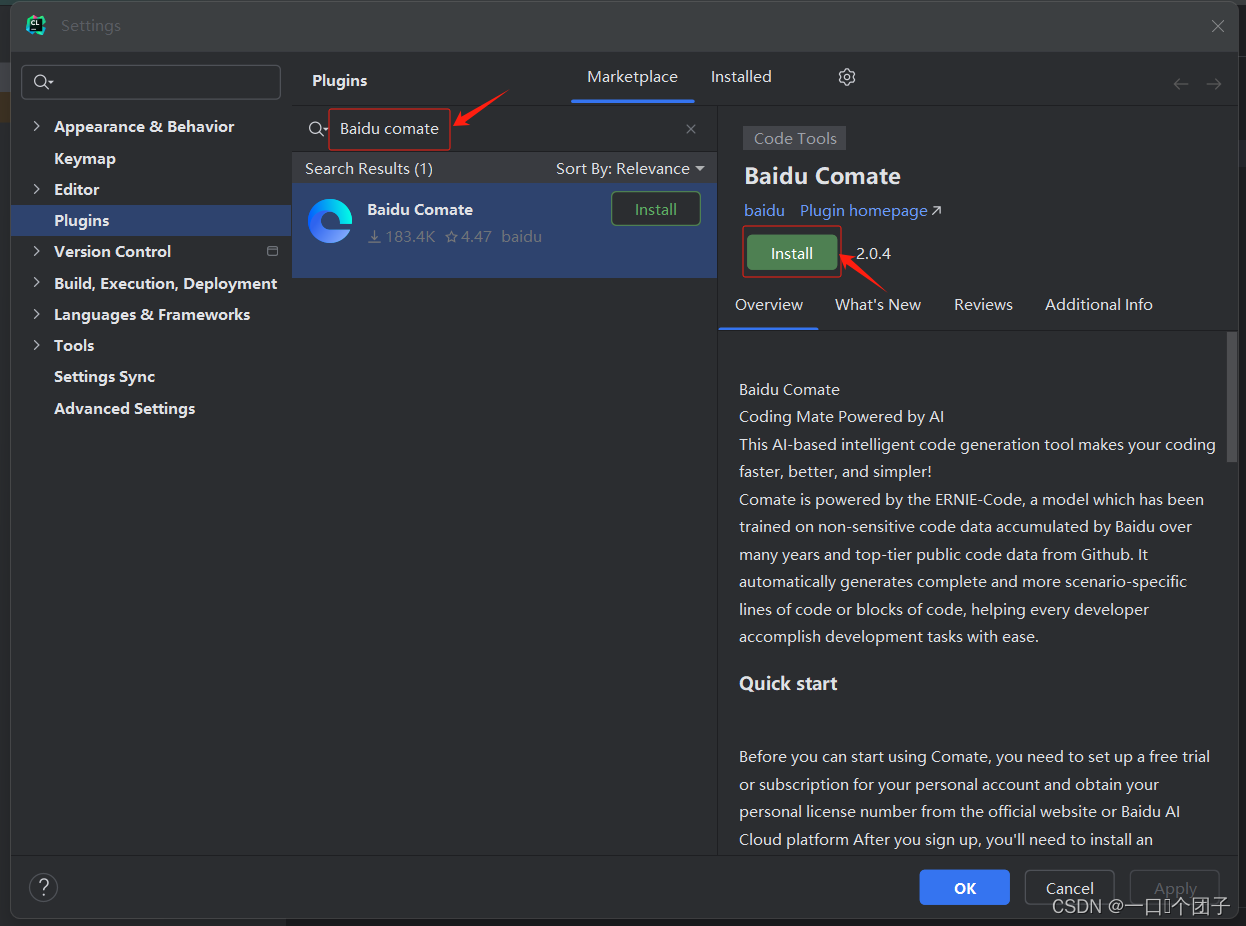Viewport: 1246px width, 926px height.
Task: Expand the Tools section
Action: [x=37, y=345]
